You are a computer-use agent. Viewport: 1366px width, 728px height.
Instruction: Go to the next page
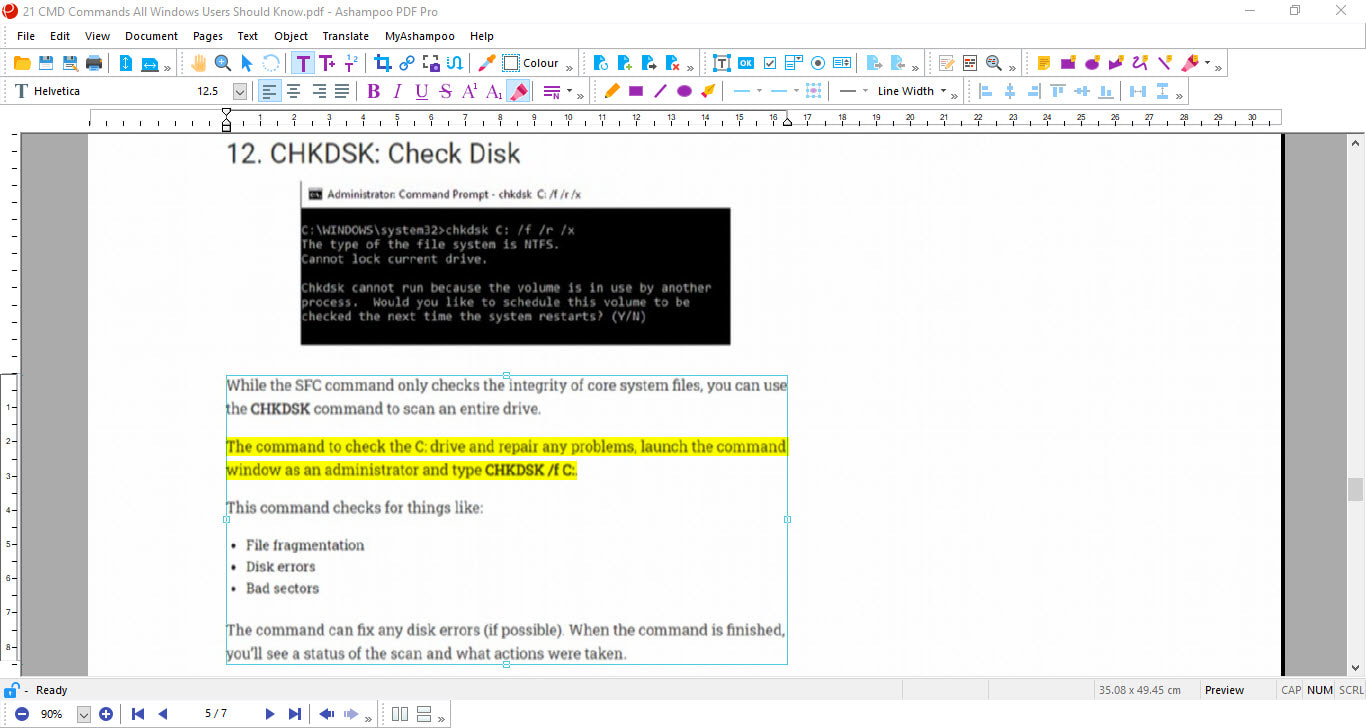click(x=269, y=714)
